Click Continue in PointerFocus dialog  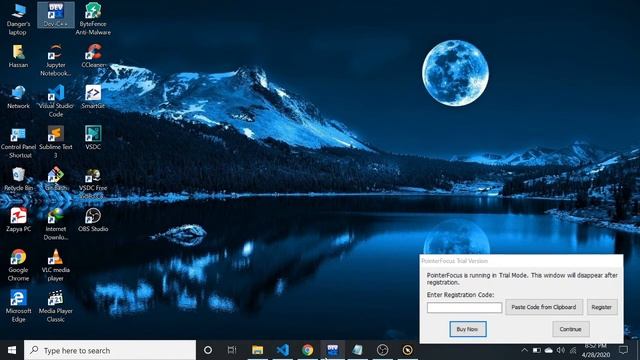570,329
